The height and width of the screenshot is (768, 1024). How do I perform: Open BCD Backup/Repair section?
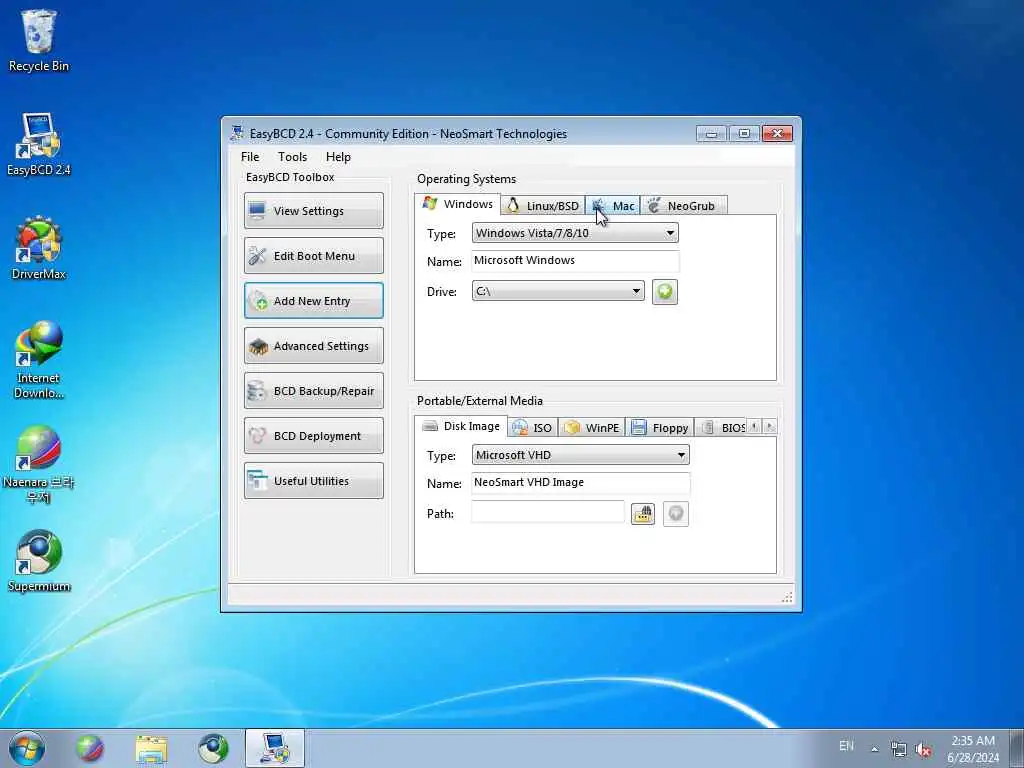pos(313,391)
